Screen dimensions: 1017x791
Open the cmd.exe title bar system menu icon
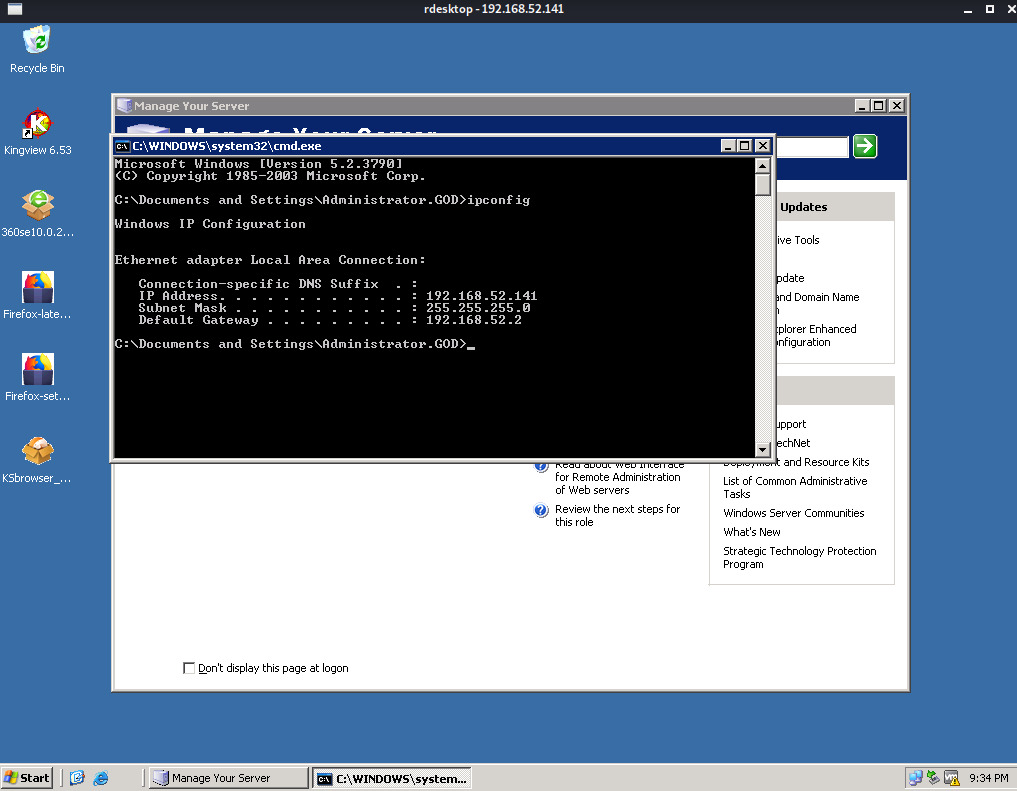[x=122, y=146]
